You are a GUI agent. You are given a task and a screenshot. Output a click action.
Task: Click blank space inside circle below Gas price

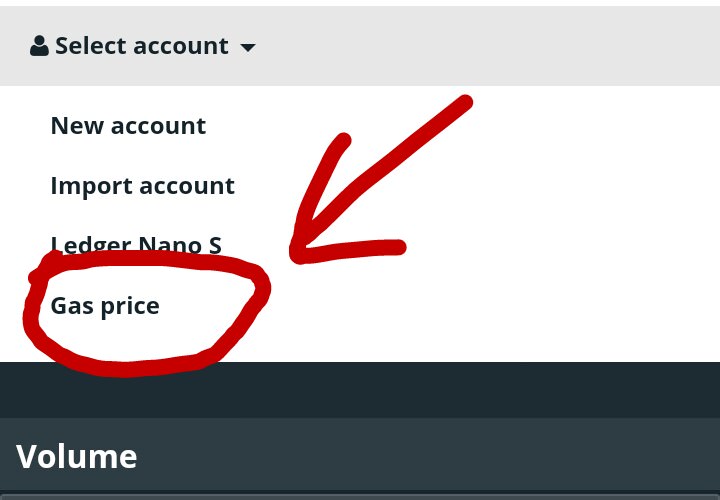pos(129,340)
